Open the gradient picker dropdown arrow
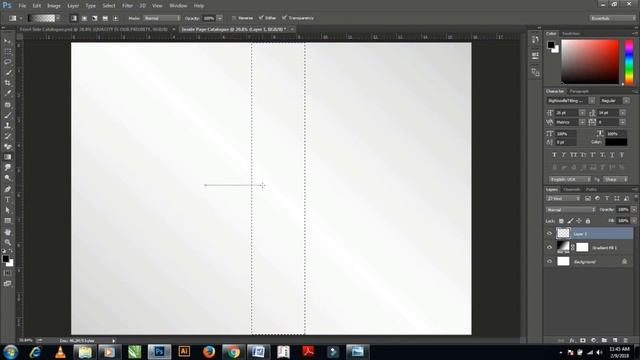 58,18
